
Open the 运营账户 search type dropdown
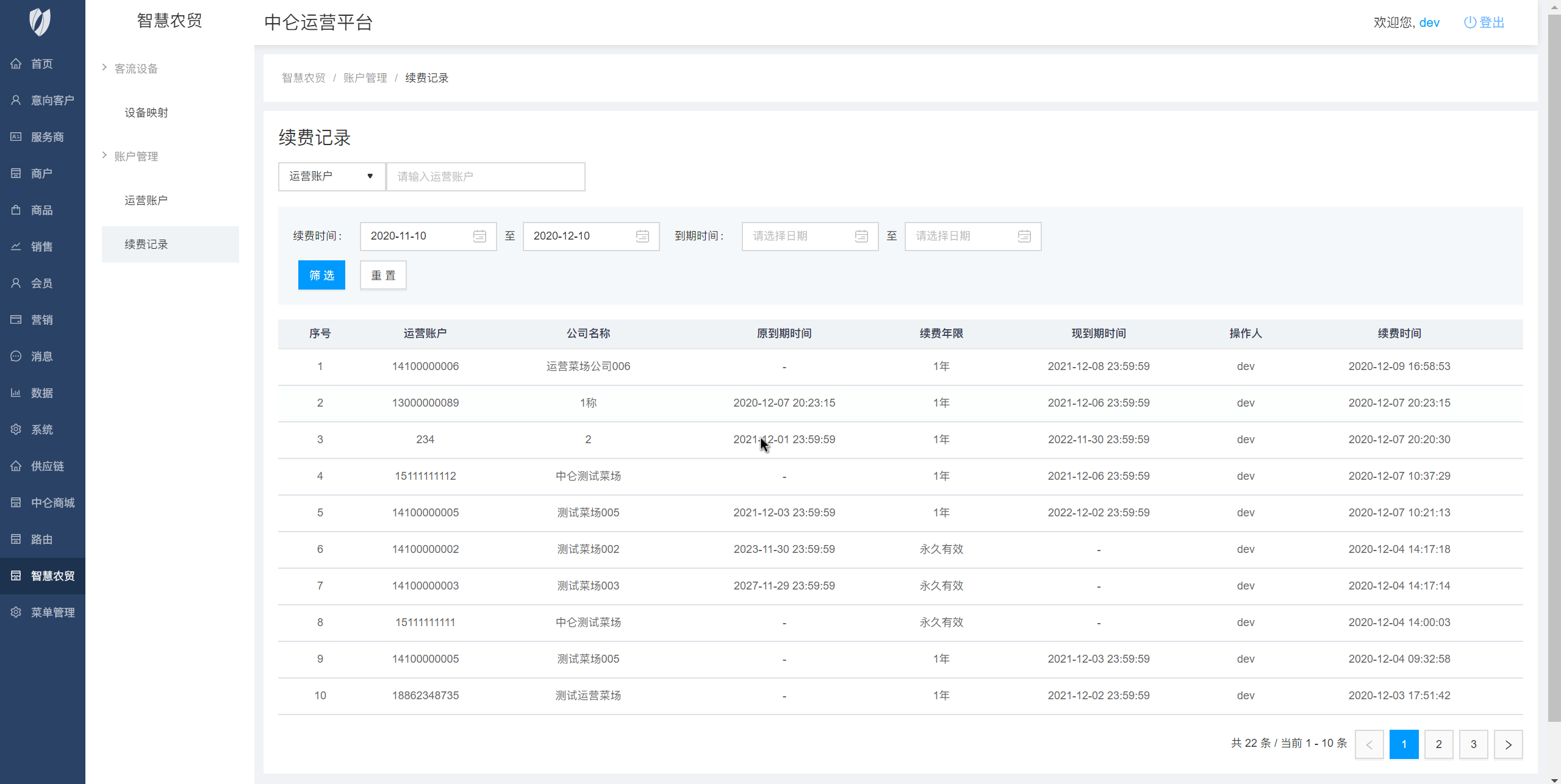tap(331, 176)
